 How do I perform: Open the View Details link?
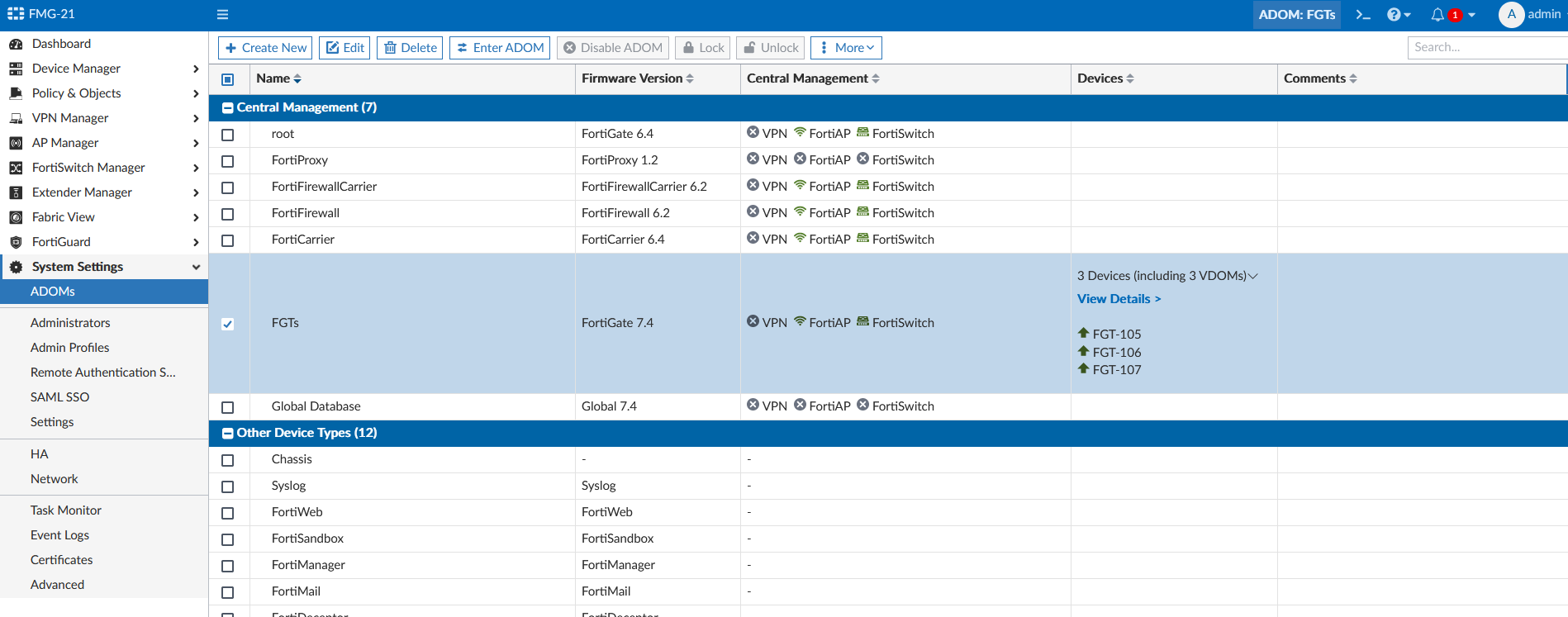1119,299
